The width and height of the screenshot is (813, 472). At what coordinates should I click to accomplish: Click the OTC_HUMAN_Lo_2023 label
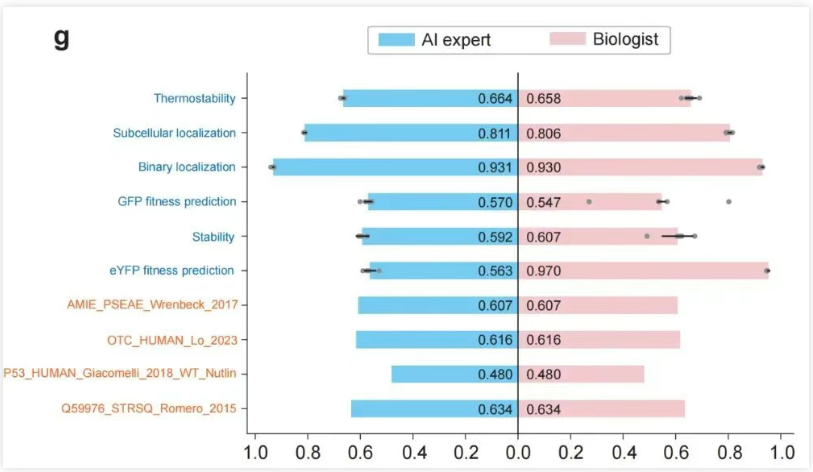(x=172, y=339)
